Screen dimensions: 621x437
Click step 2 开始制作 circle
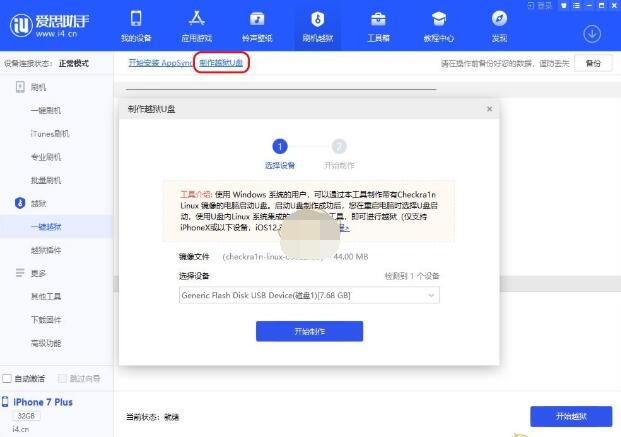pyautogui.click(x=339, y=147)
